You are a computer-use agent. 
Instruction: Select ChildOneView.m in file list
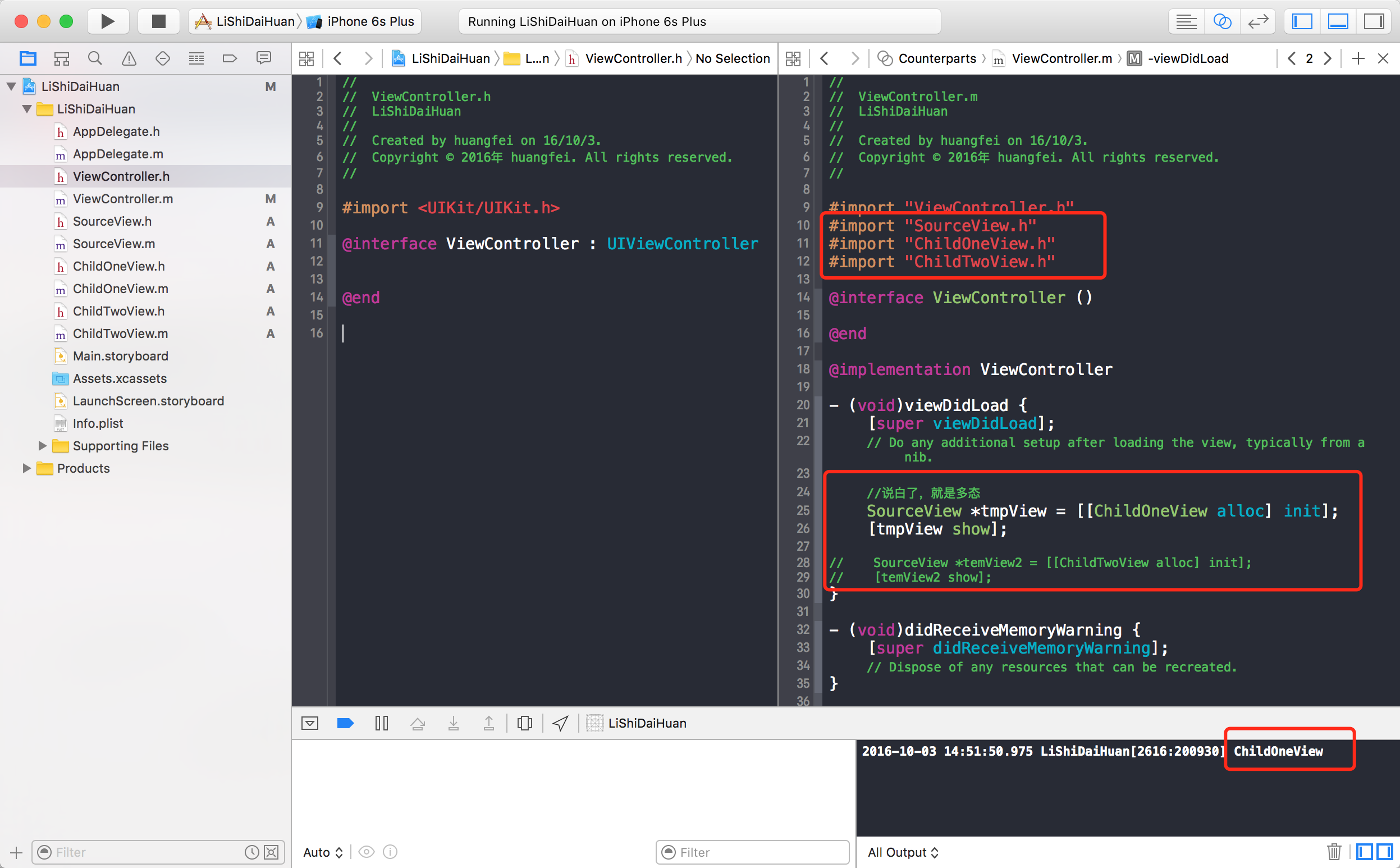tap(120, 288)
